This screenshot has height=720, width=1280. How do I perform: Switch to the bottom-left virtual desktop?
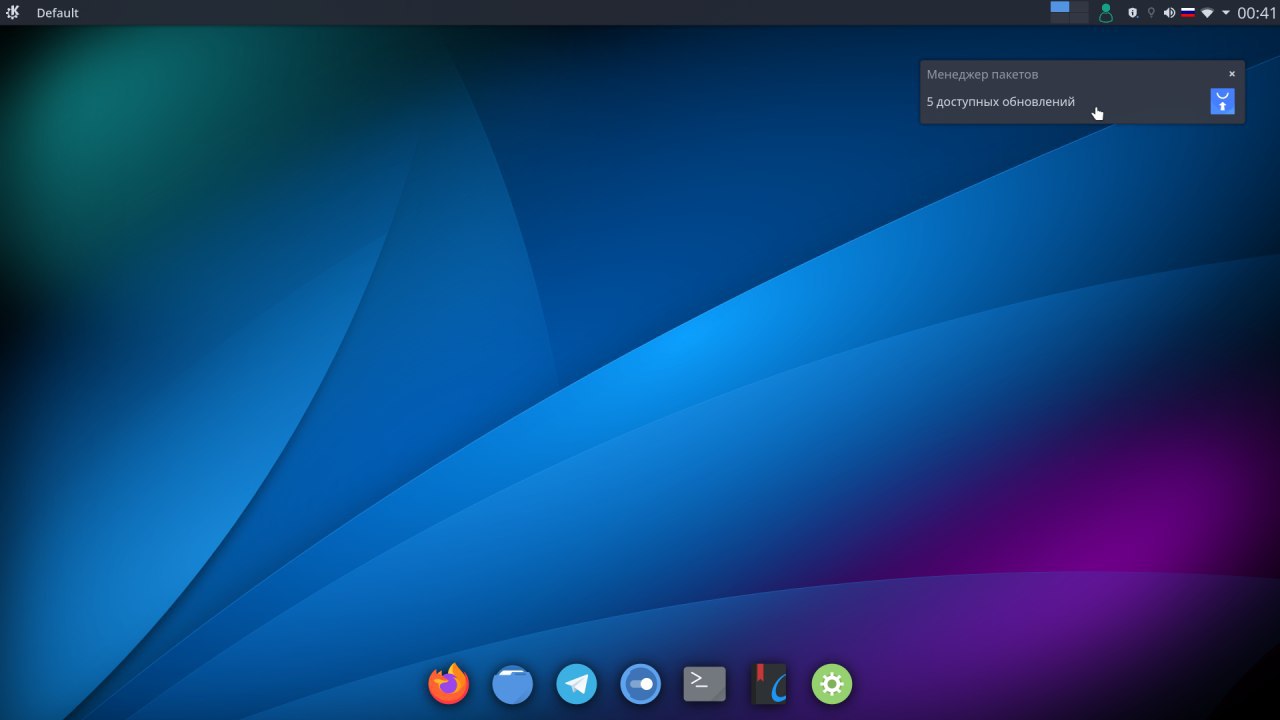[x=1059, y=18]
